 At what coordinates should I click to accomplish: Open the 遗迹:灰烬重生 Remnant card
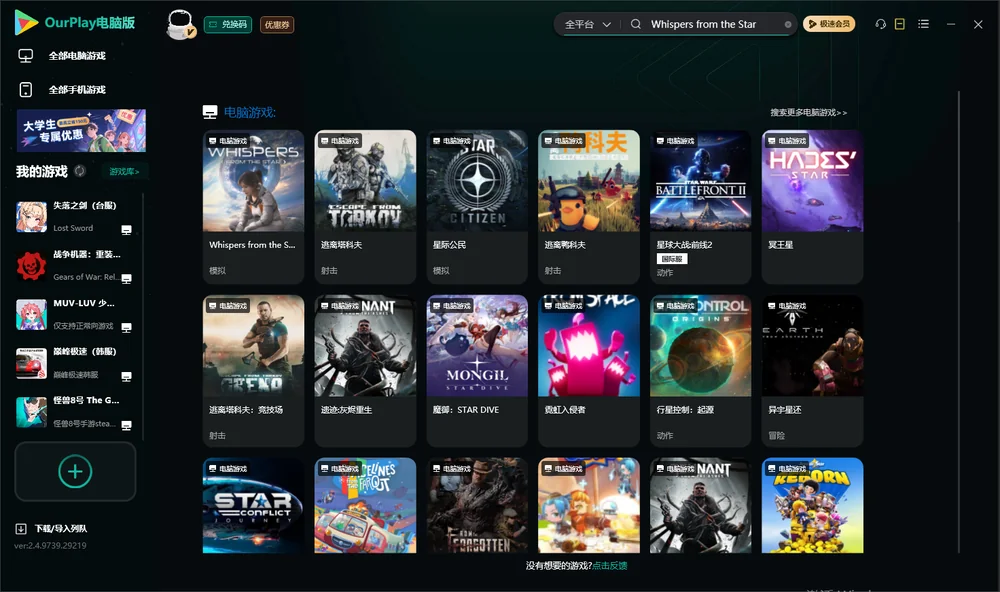pos(365,371)
